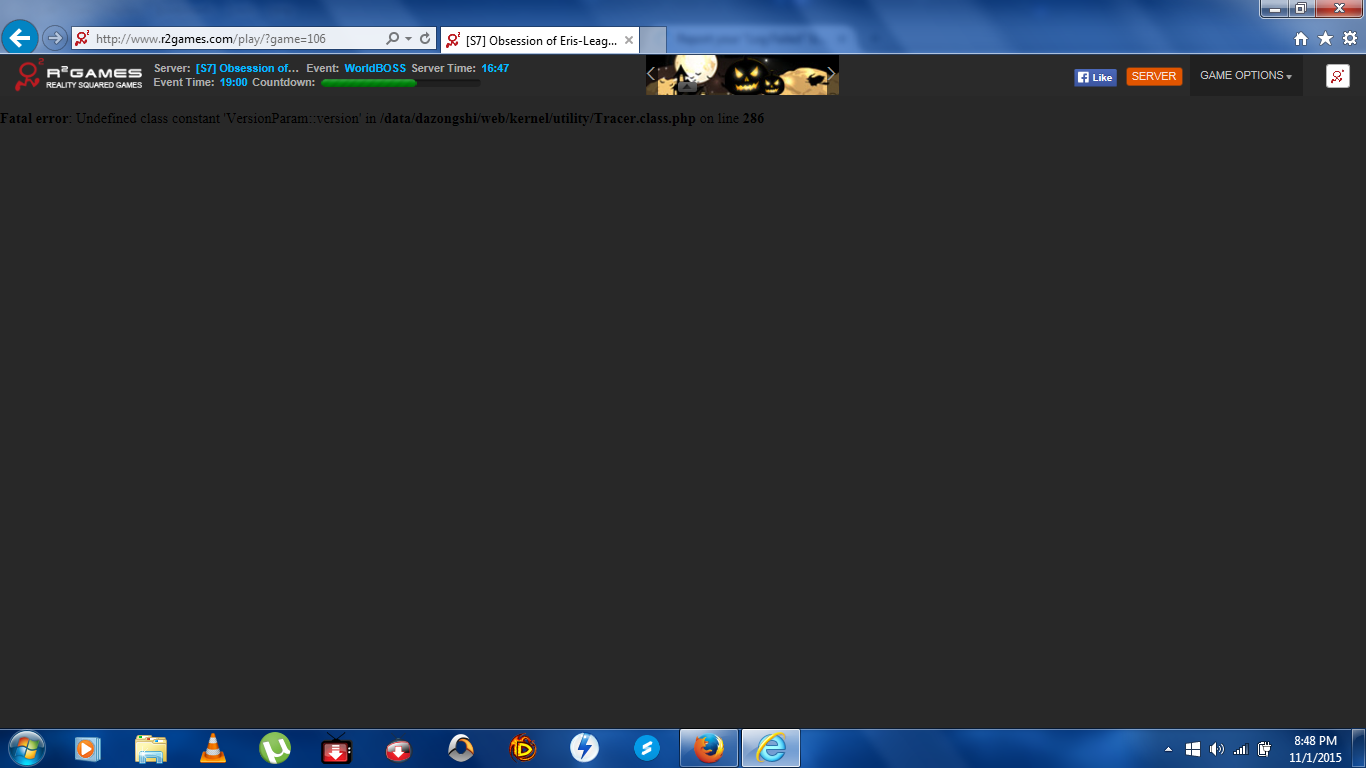The image size is (1366, 768).
Task: Launch VLC media player from taskbar
Action: coord(212,748)
